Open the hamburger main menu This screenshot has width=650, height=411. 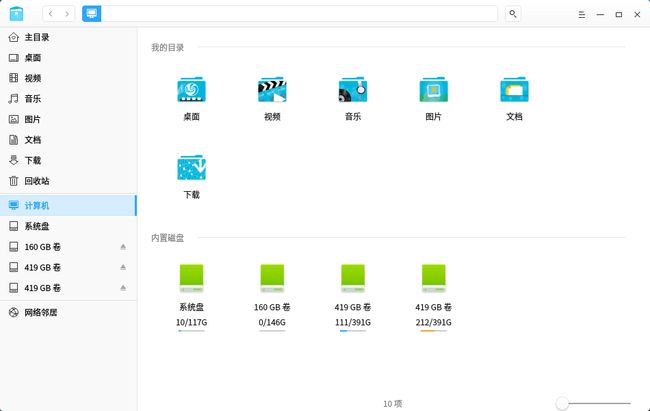(x=582, y=15)
